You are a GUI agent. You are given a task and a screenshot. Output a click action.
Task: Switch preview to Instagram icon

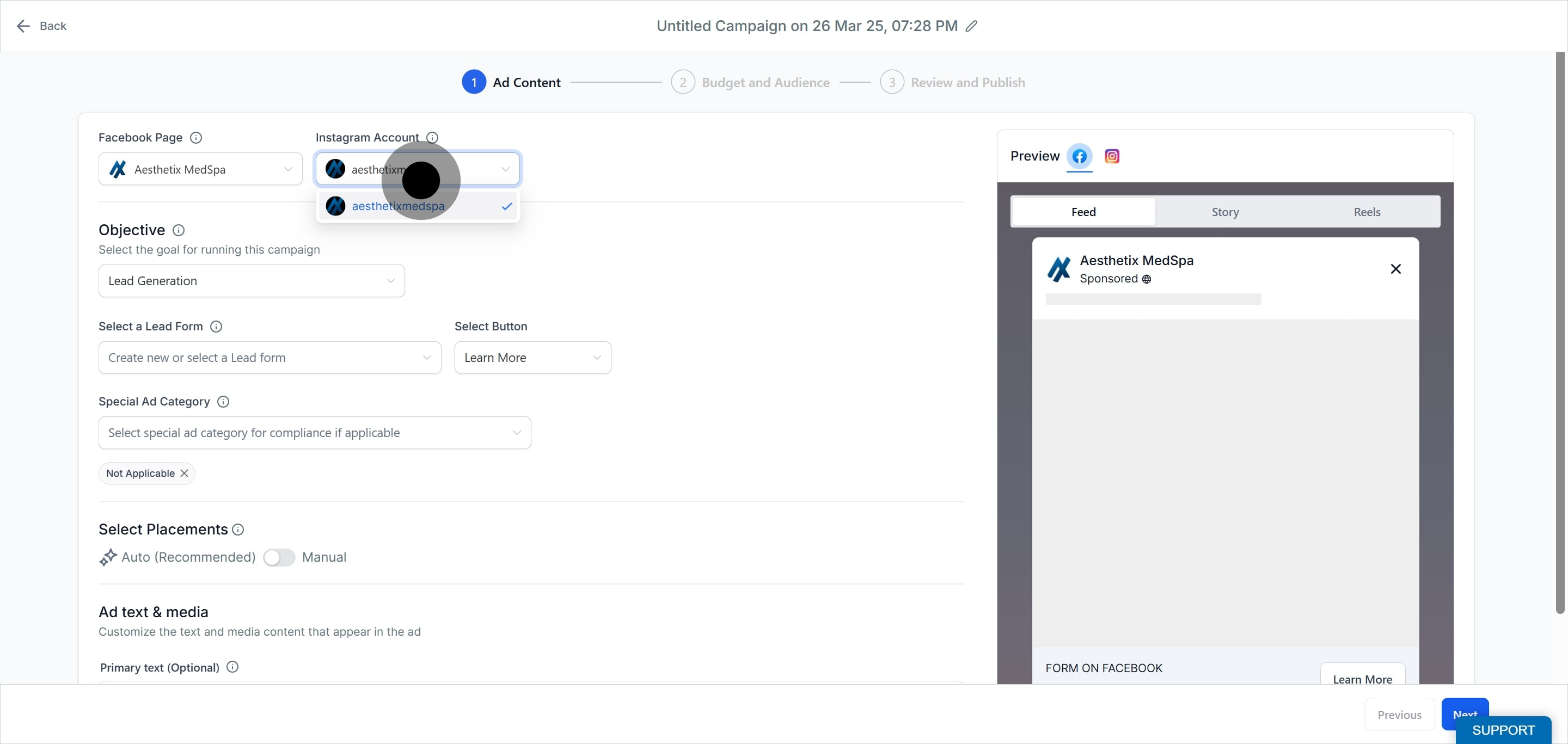(x=1111, y=156)
